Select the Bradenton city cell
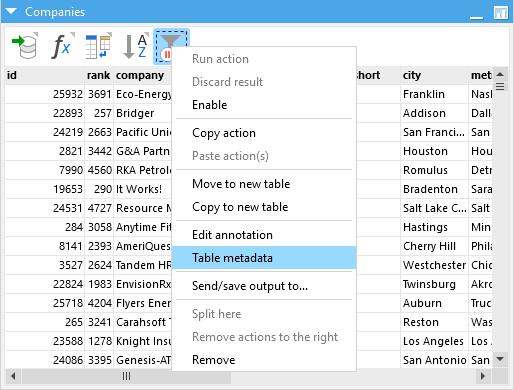The image size is (514, 390). tap(434, 189)
